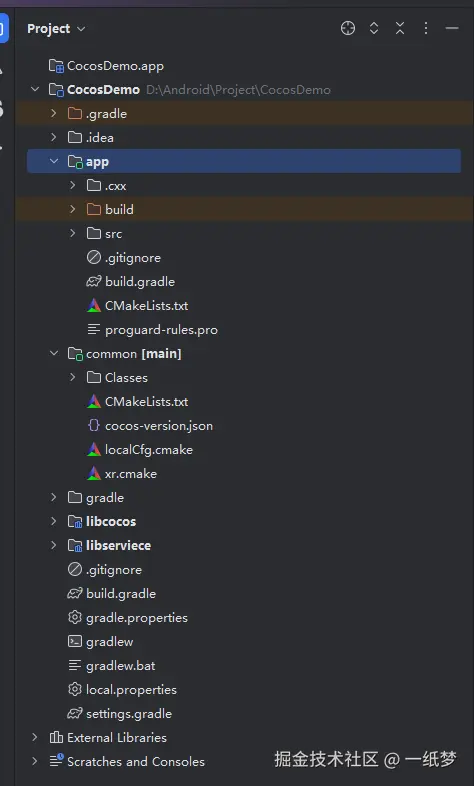The image size is (474, 786).
Task: Select the gradle.properties file
Action: [x=137, y=618]
